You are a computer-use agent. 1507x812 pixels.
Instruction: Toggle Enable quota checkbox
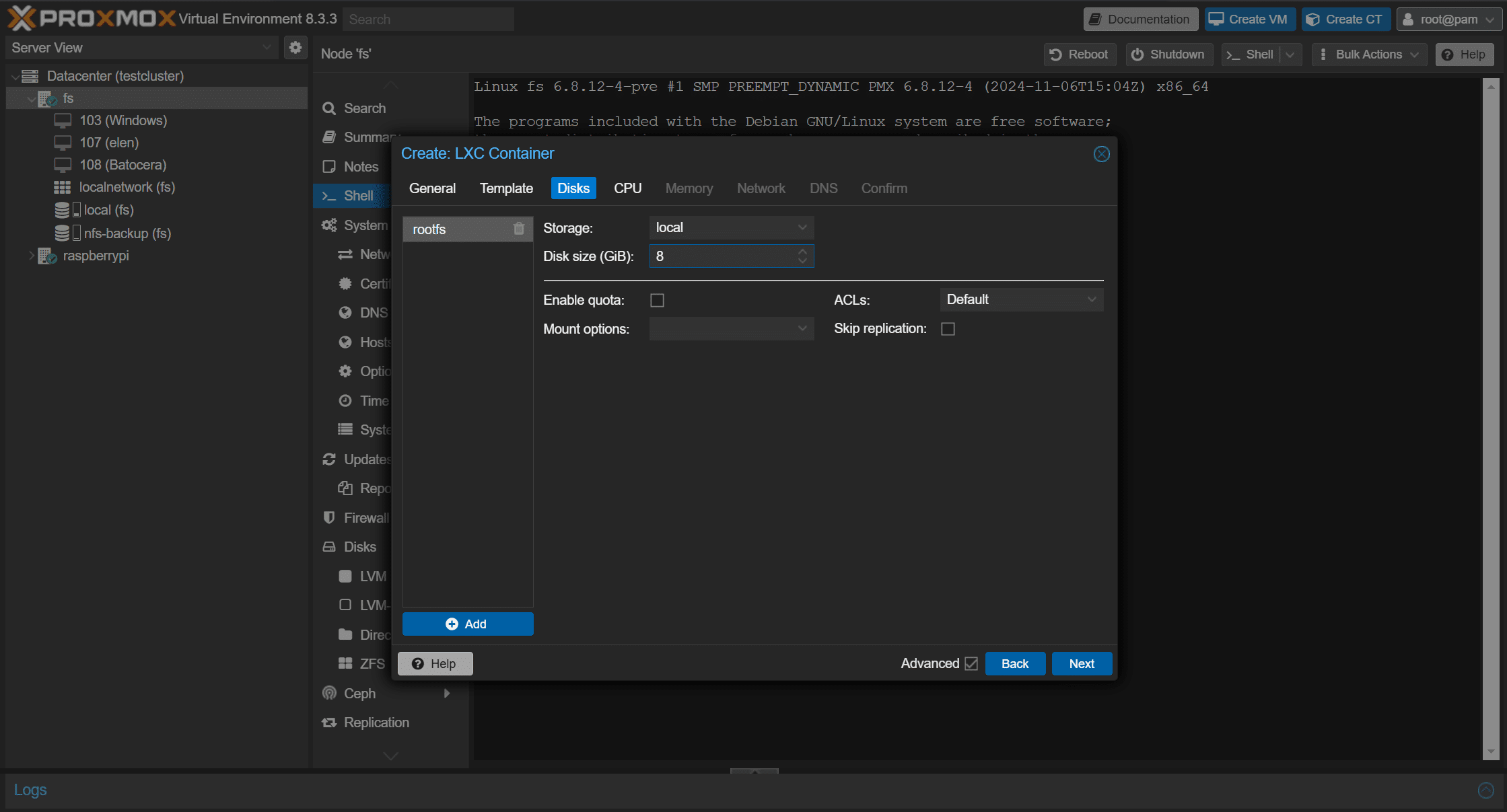658,300
